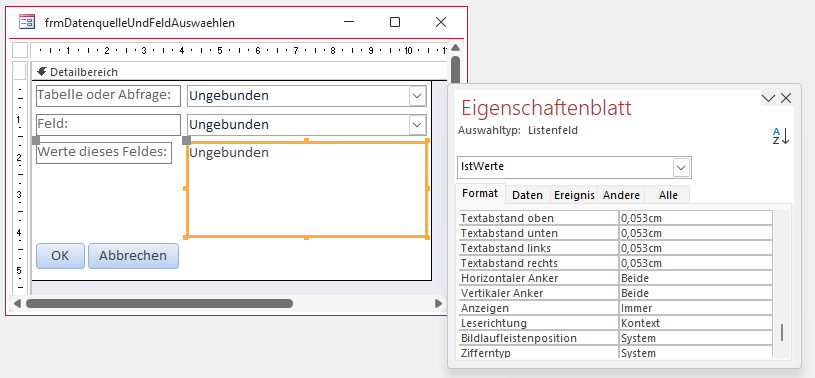Sort properties with the A-Z sort icon
Viewport: 815px width, 378px height.
pos(780,136)
